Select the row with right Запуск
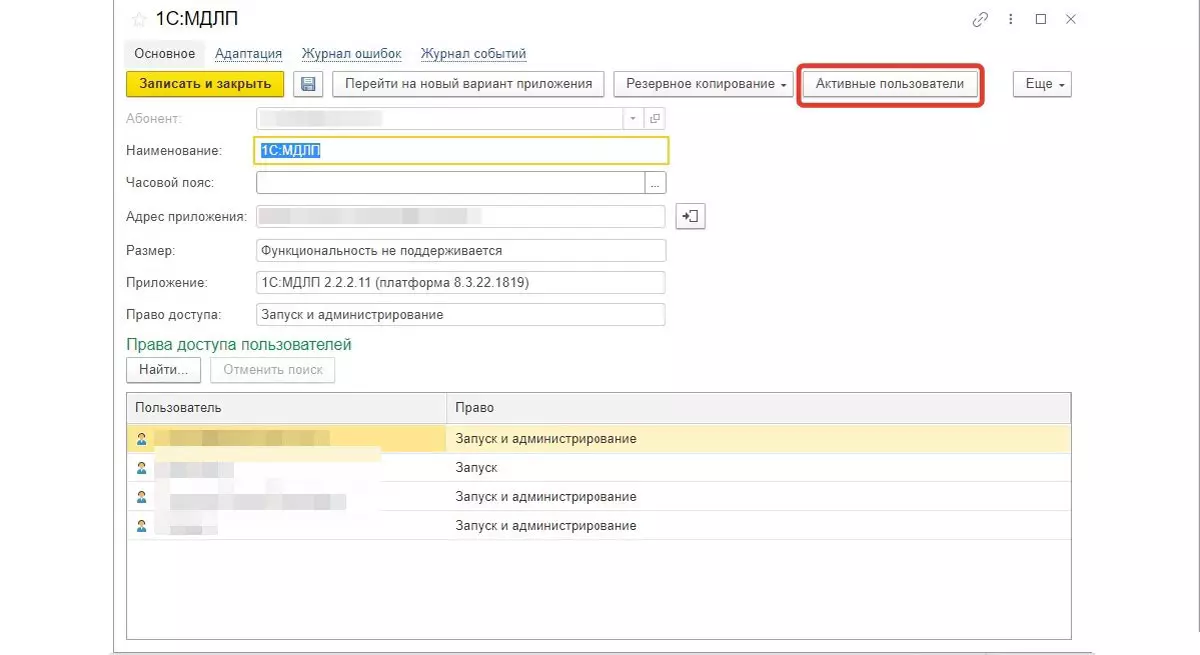The height and width of the screenshot is (655, 1200). [598, 468]
